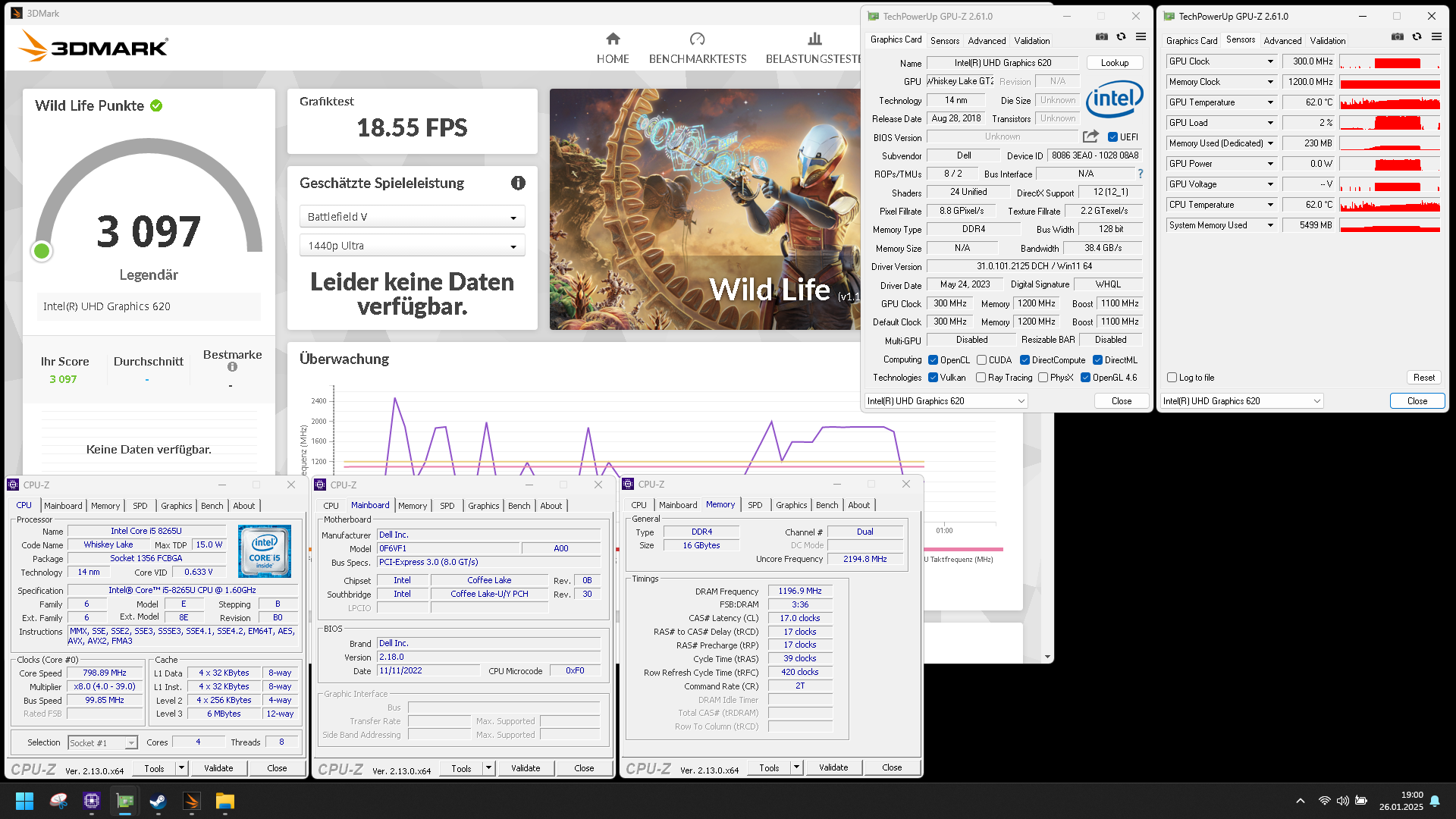Switch to GPU-Z via taskbar icon

click(125, 801)
